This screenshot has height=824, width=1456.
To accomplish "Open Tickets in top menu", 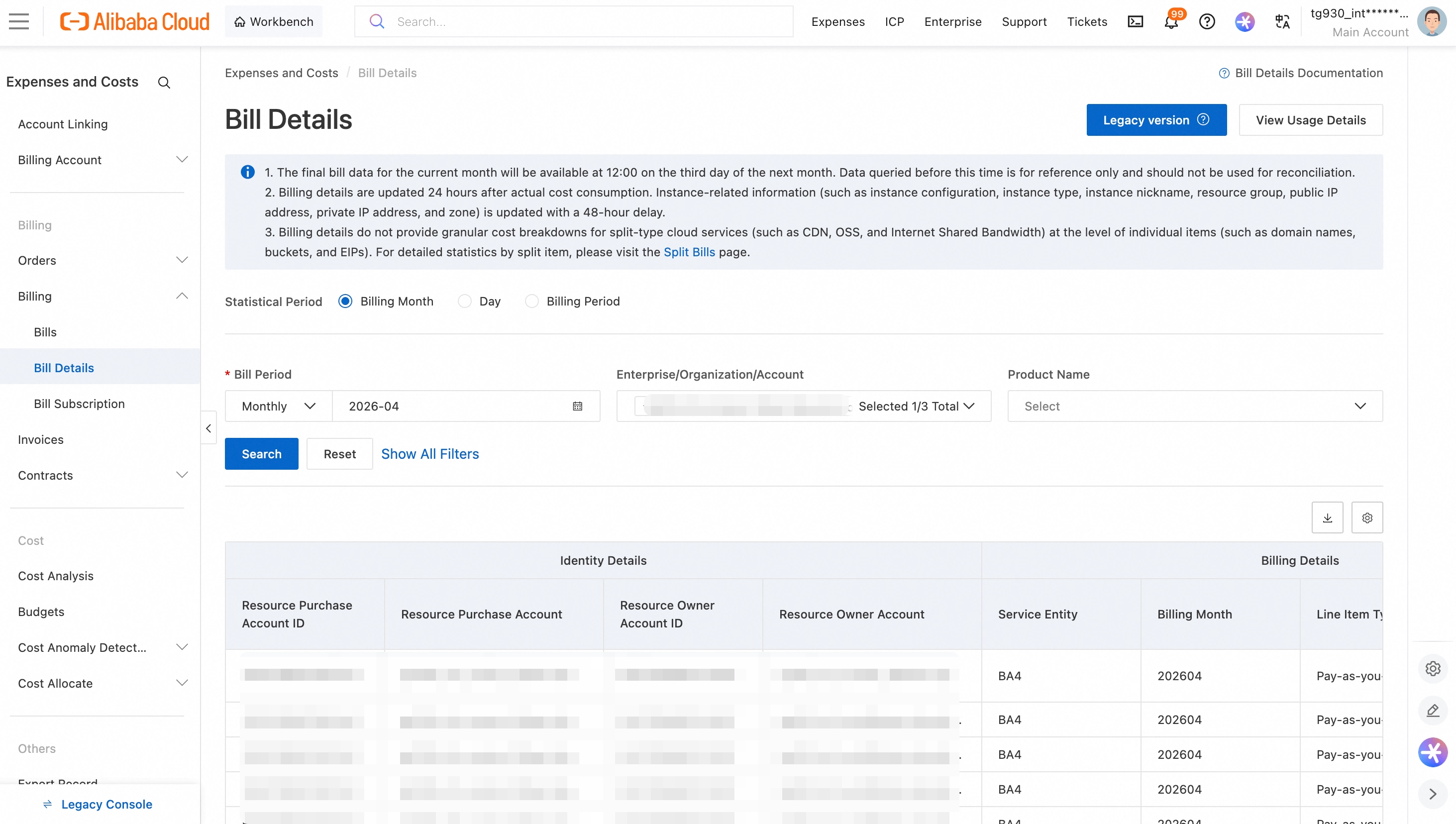I will [1086, 21].
